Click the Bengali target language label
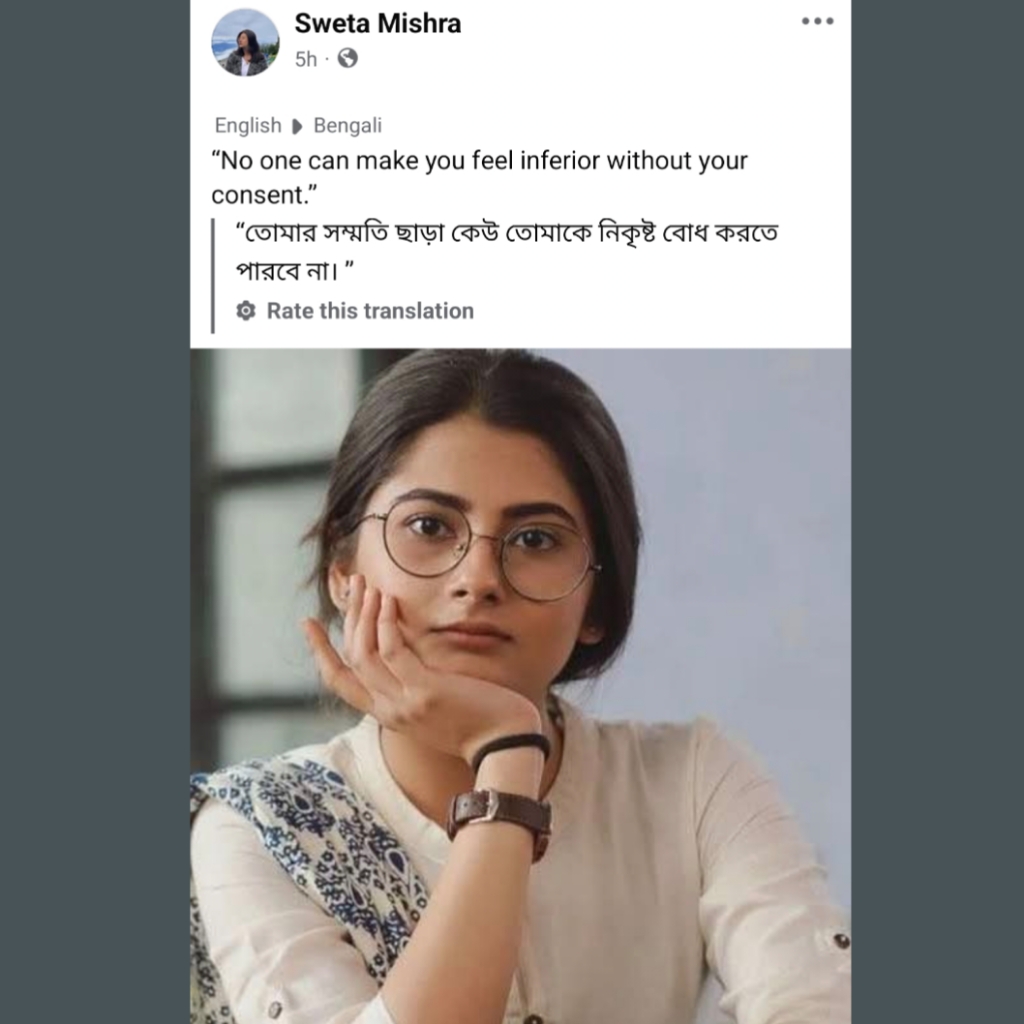 pyautogui.click(x=347, y=126)
